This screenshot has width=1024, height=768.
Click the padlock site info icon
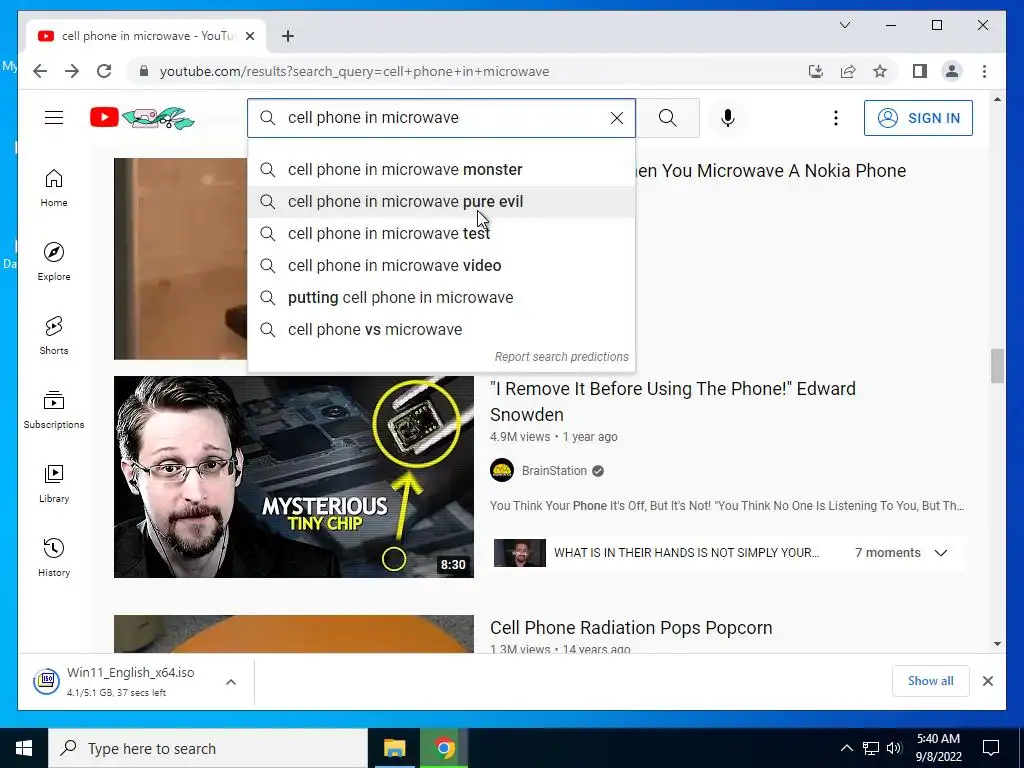point(144,71)
